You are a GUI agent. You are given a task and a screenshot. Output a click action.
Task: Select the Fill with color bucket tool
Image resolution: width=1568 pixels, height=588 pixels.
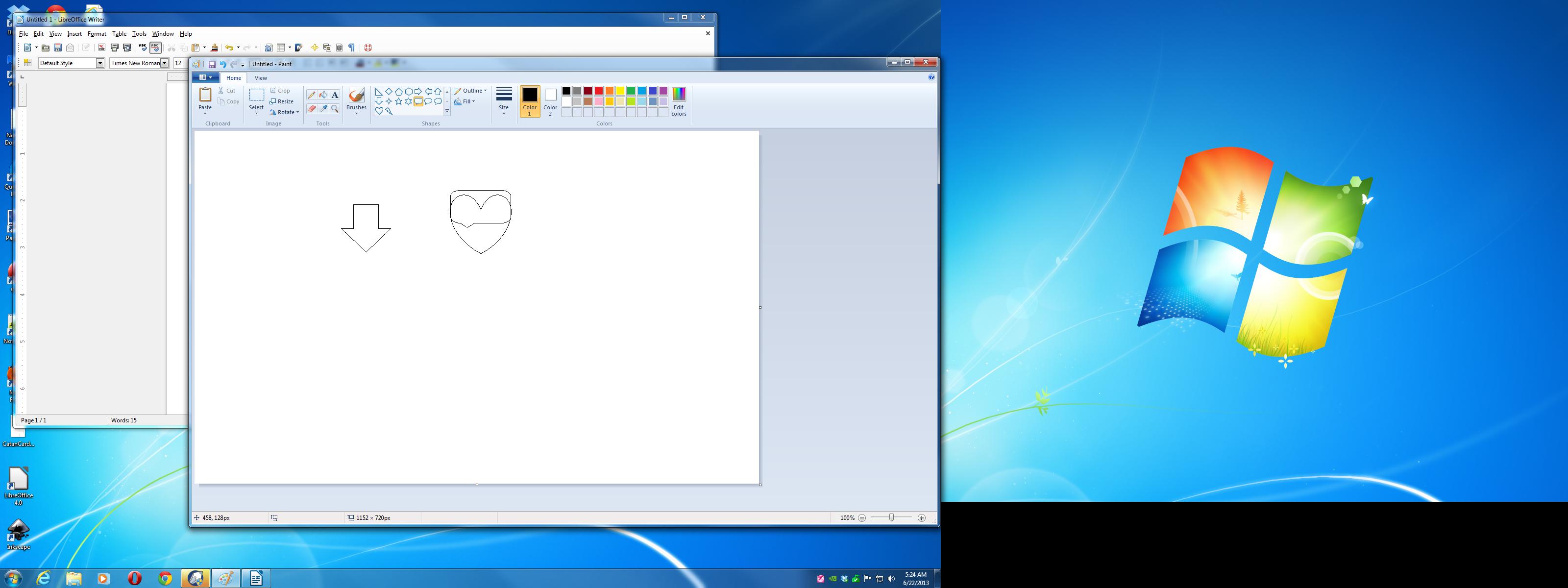(323, 95)
